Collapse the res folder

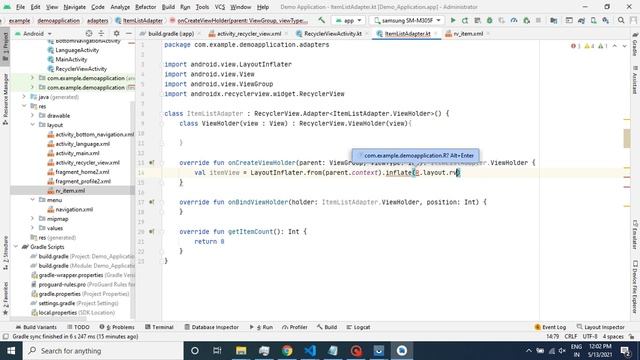pyautogui.click(x=24, y=106)
